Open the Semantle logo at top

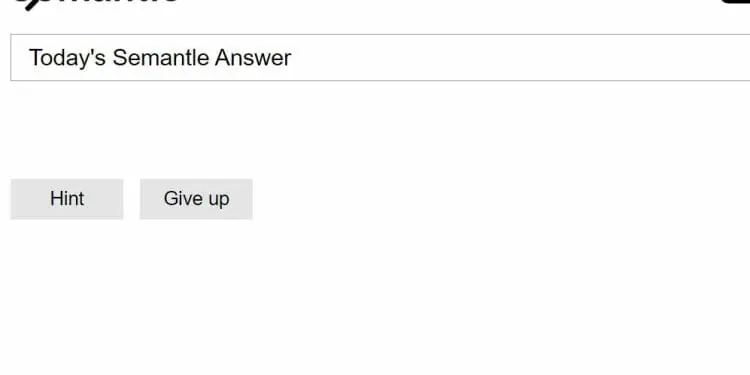[96, 4]
